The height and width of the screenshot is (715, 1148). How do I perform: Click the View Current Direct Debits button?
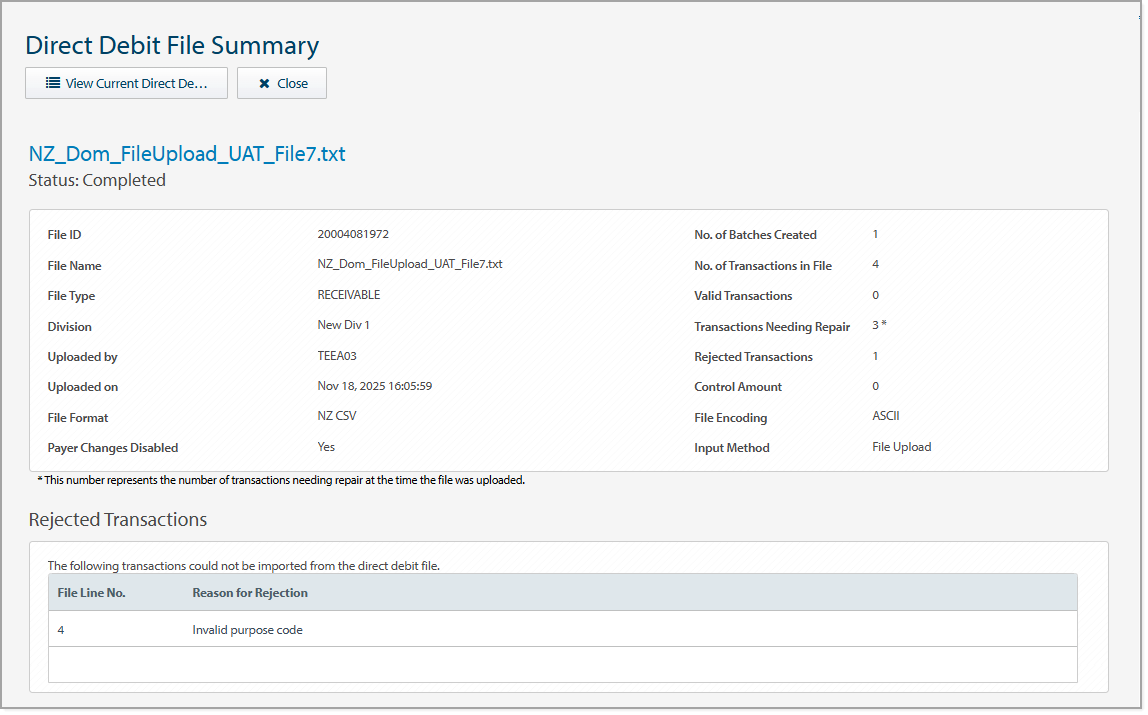126,83
